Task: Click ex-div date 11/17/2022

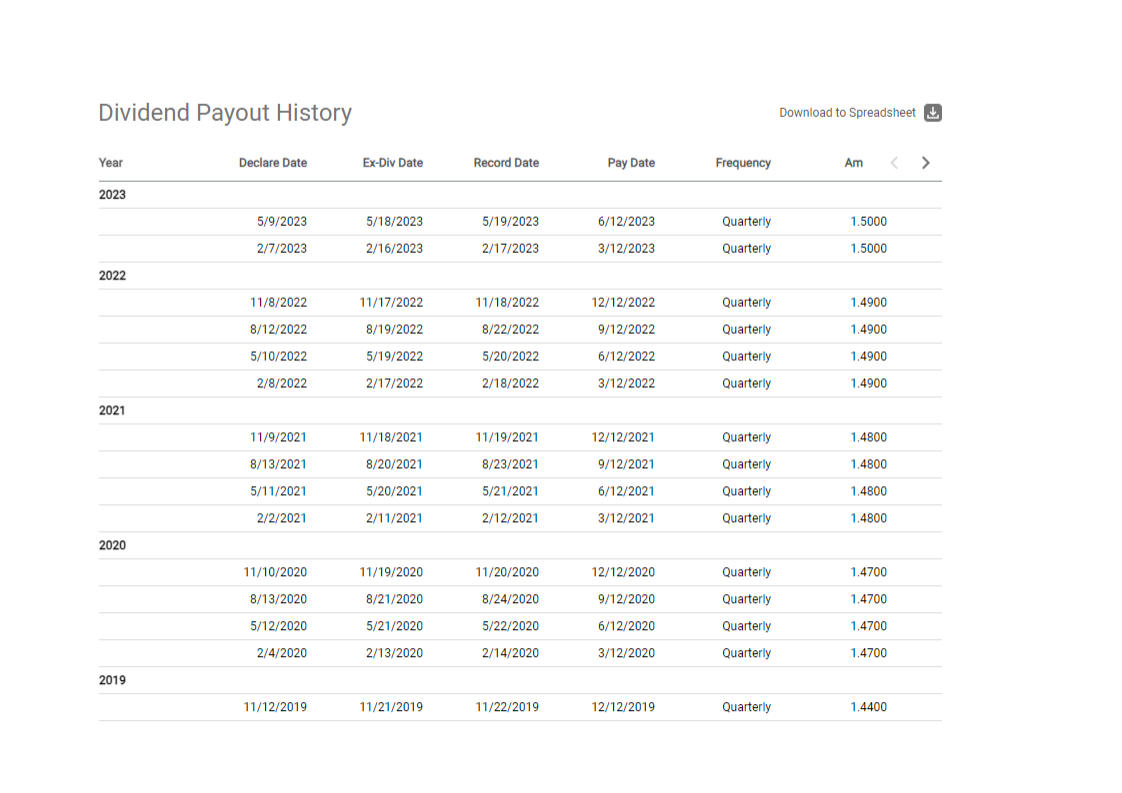Action: coord(391,303)
